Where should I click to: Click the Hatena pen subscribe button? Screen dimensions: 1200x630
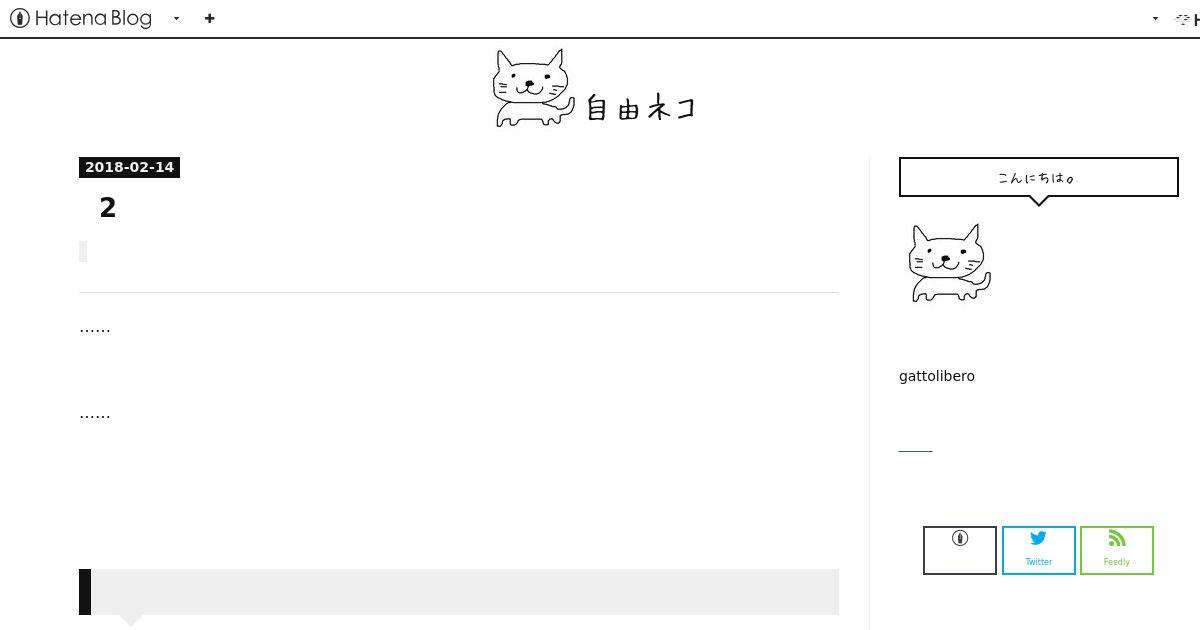(960, 550)
